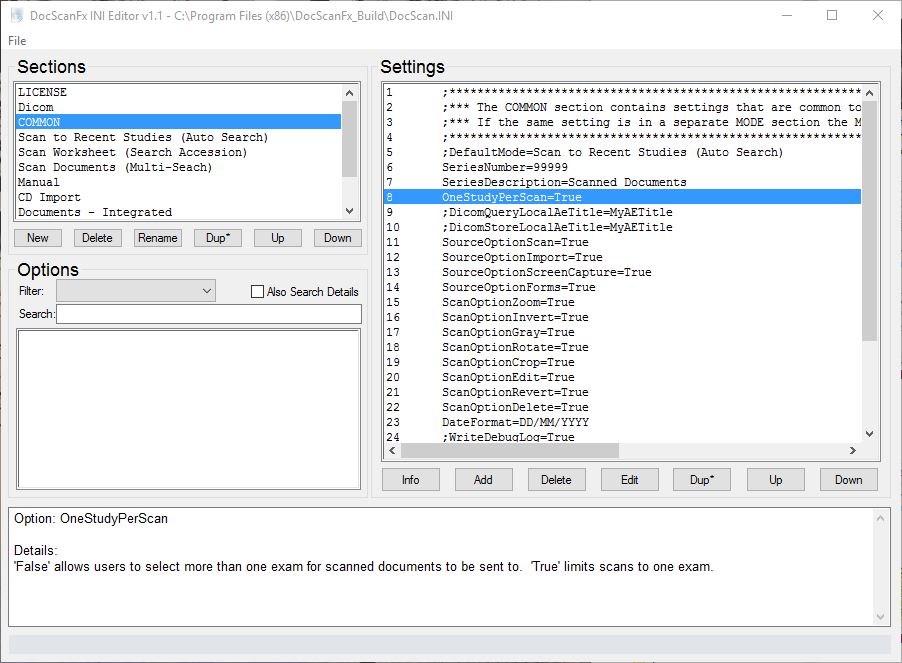Select Scan Worksheet (Search Accession) section
Image resolution: width=902 pixels, height=663 pixels.
(x=178, y=152)
